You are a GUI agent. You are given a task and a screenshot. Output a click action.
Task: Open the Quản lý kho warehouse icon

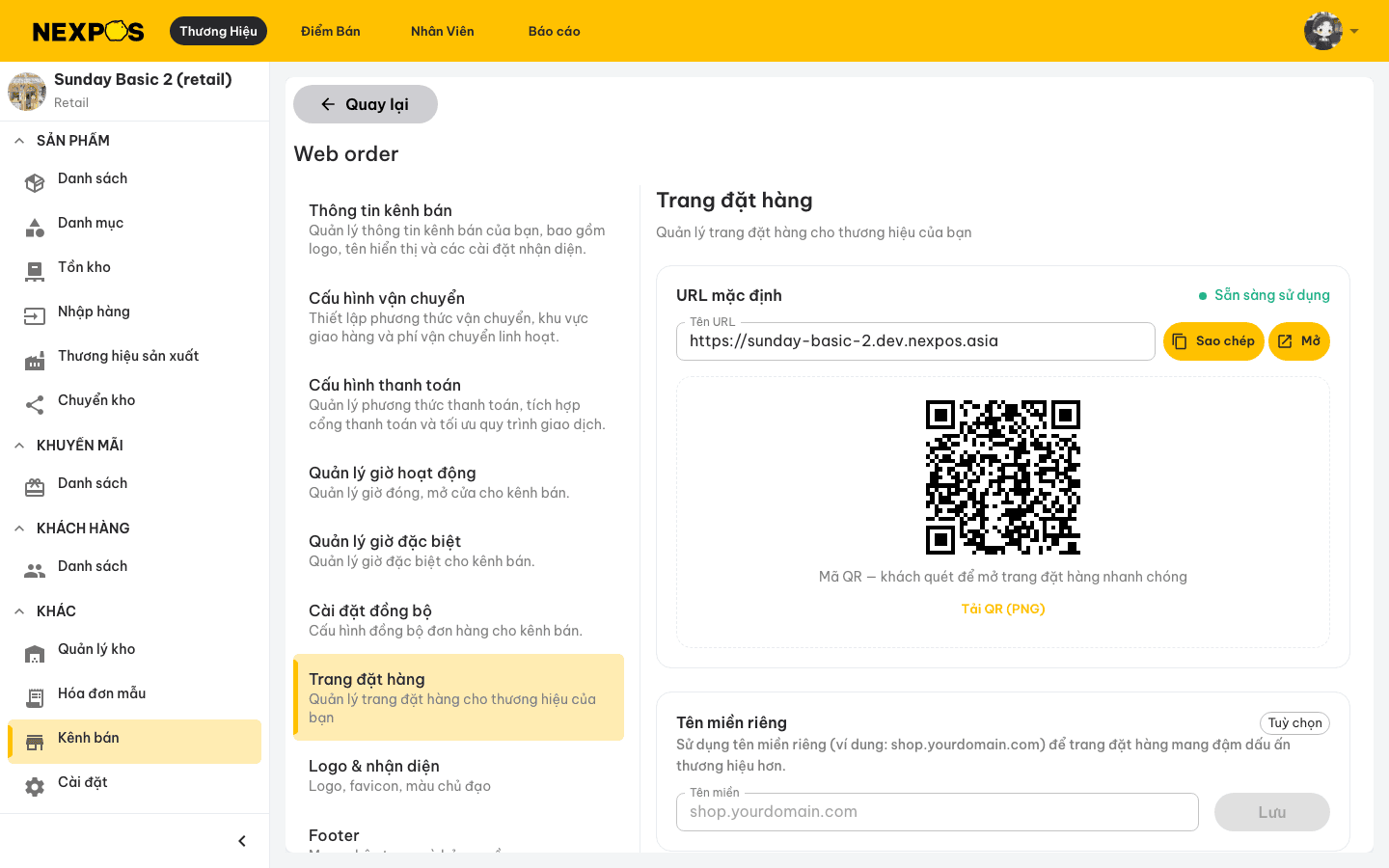point(35,654)
